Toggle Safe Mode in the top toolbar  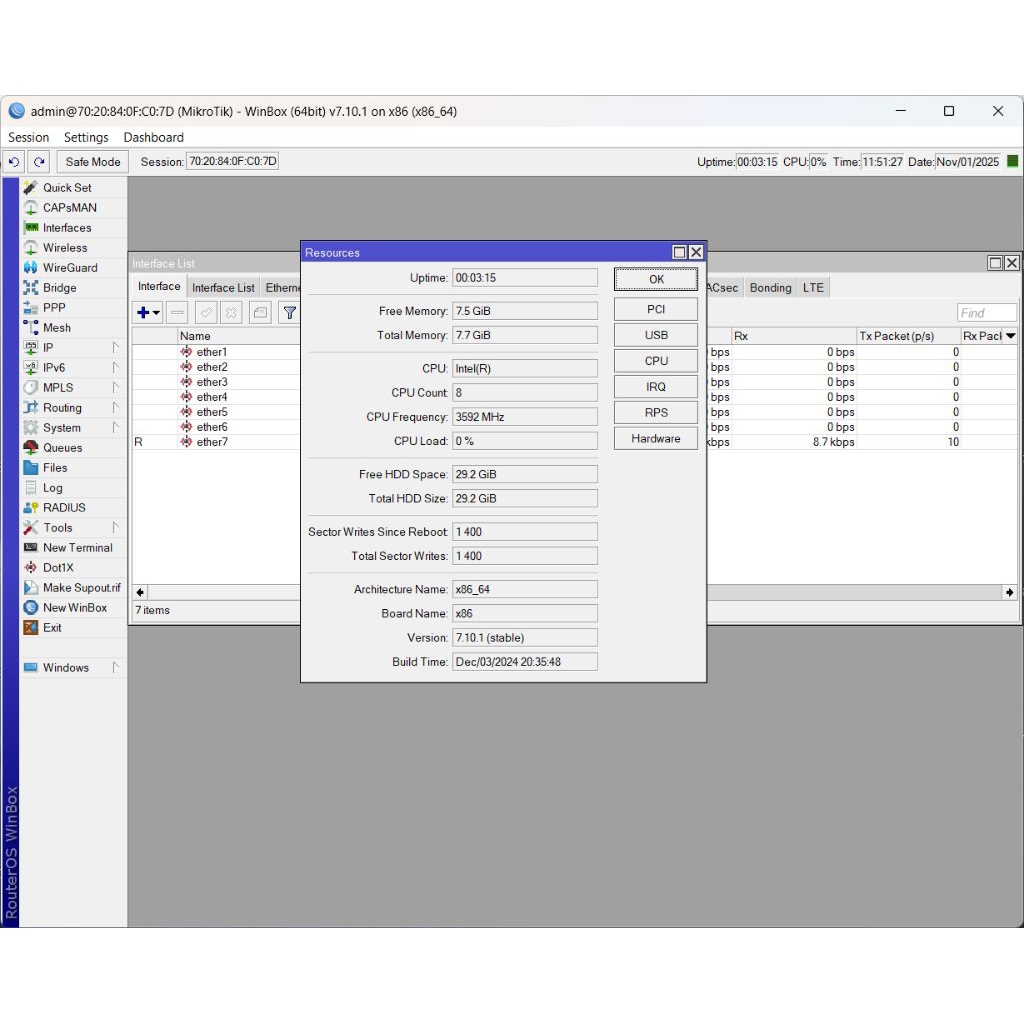[92, 161]
